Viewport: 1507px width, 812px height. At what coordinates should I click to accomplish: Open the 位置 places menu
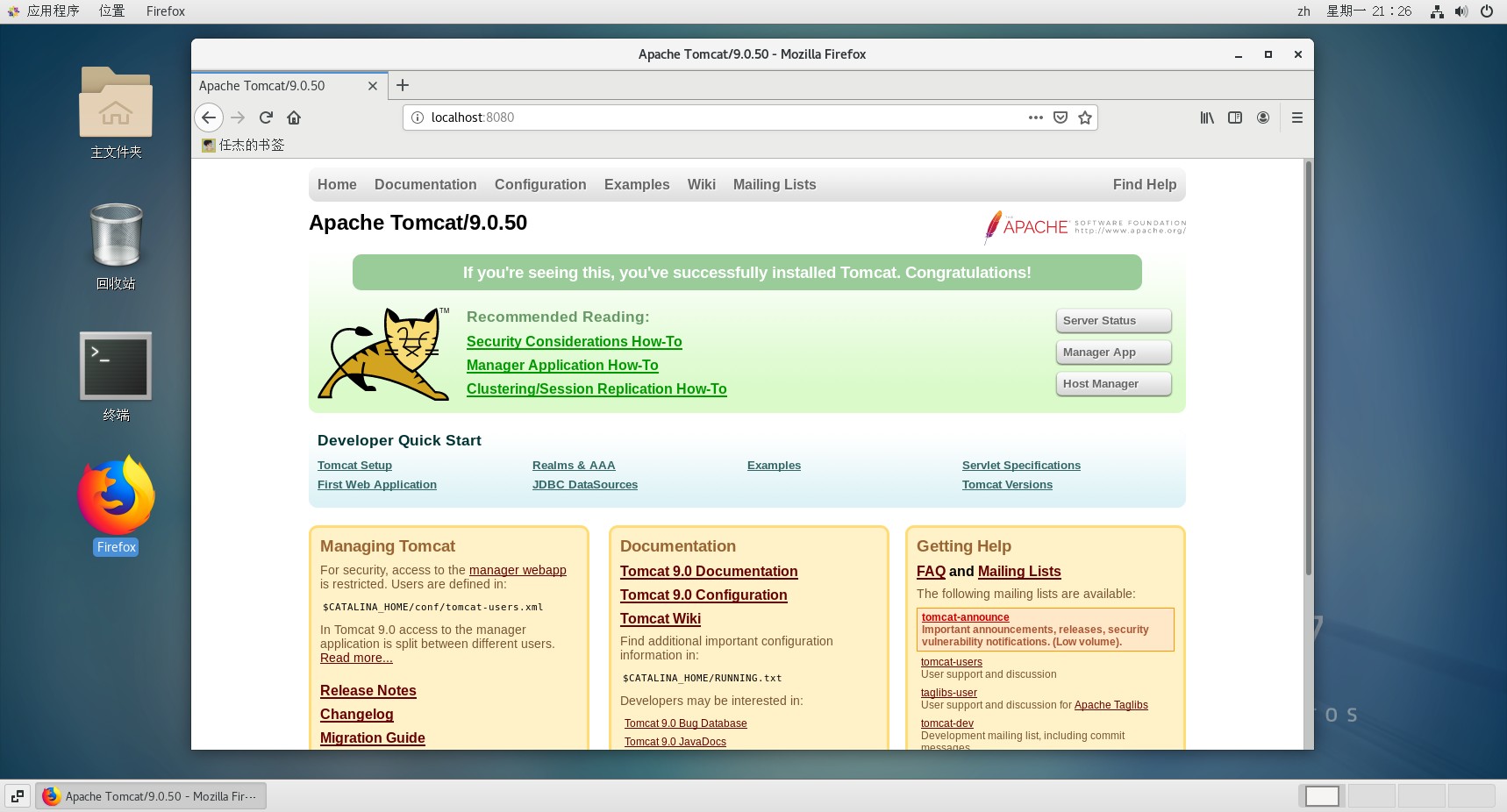point(111,11)
